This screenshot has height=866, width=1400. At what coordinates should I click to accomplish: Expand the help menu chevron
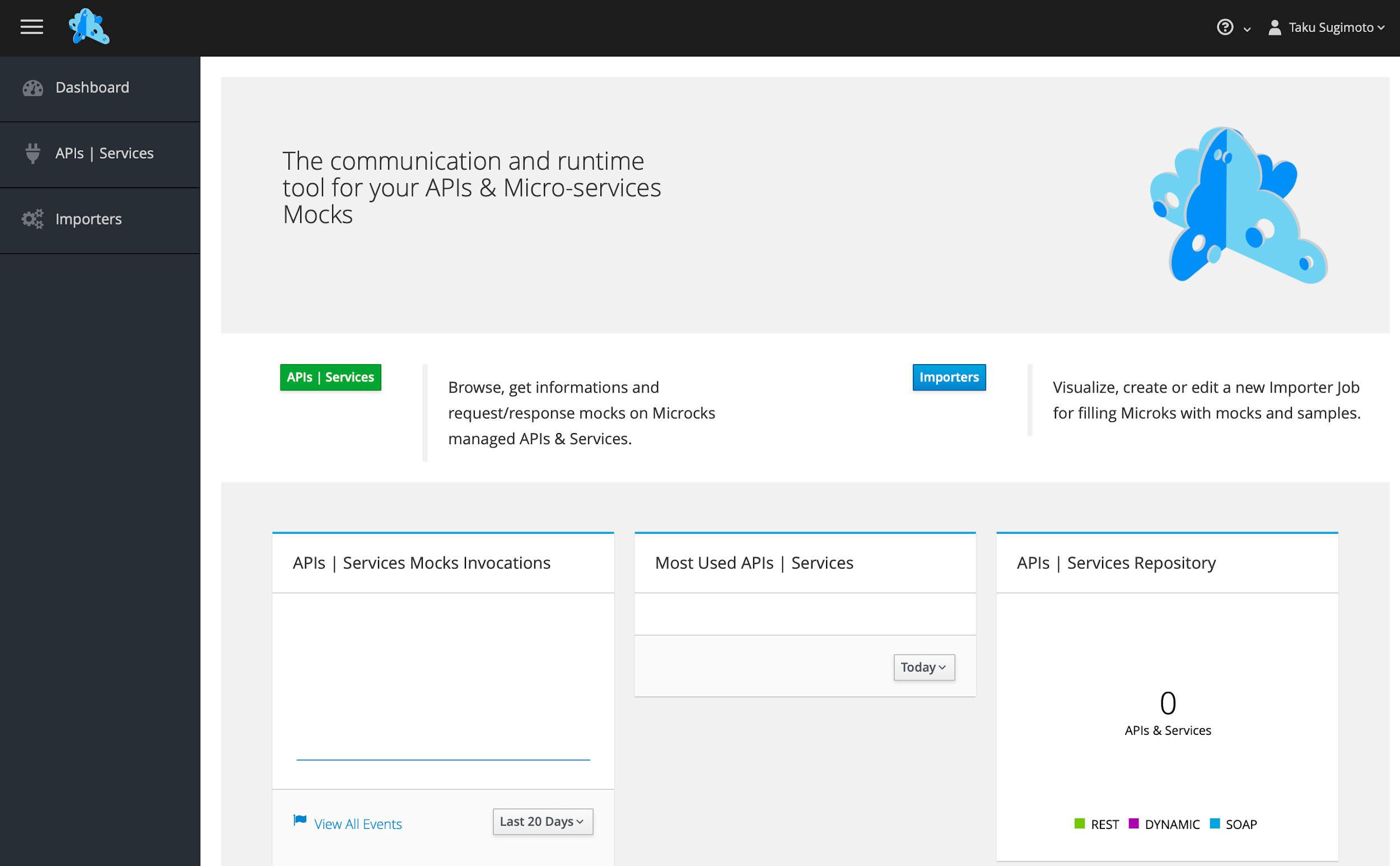pyautogui.click(x=1247, y=29)
